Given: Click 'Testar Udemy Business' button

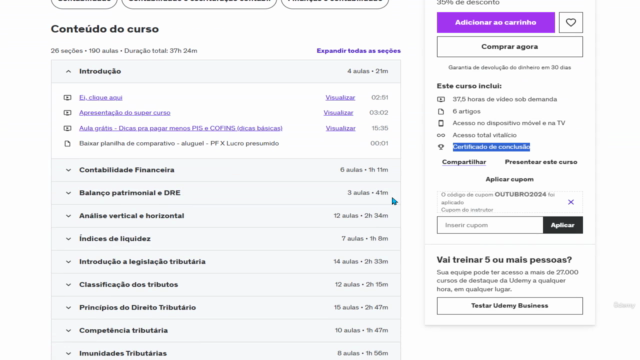Looking at the screenshot, I should (509, 306).
